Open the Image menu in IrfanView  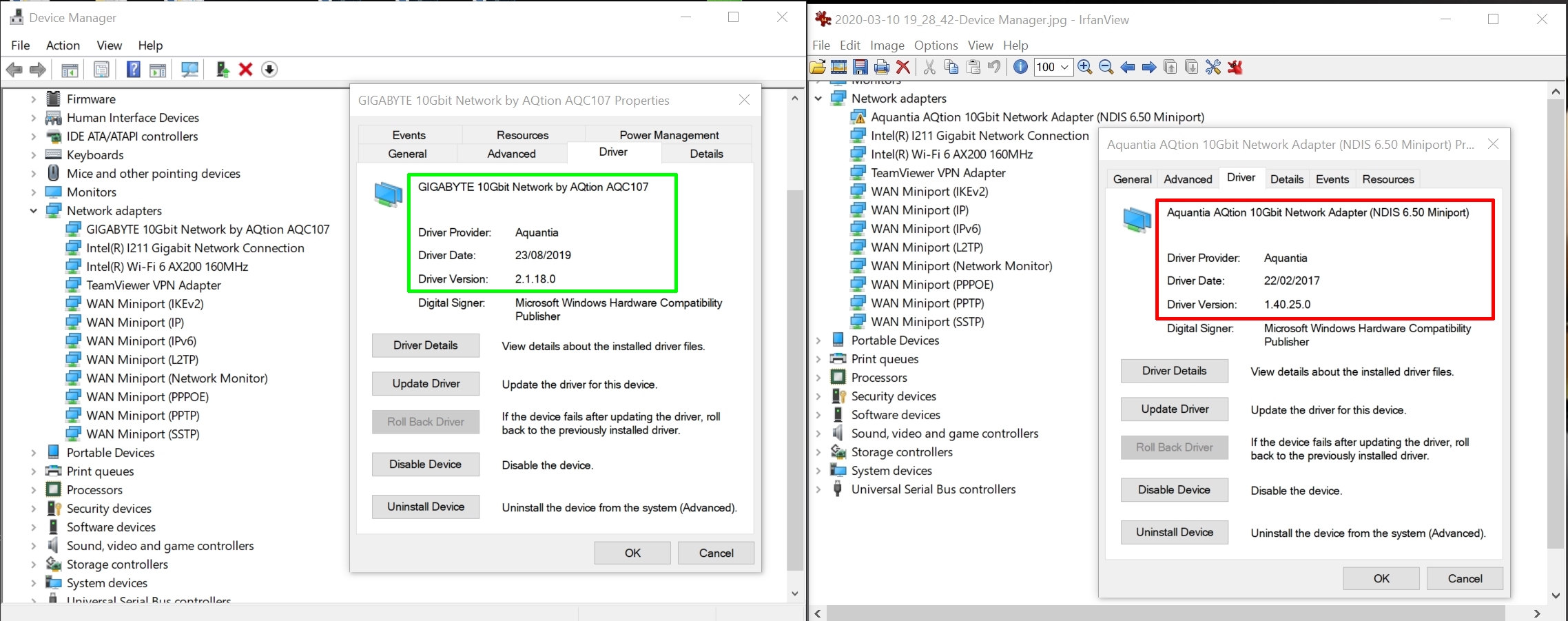coord(887,45)
